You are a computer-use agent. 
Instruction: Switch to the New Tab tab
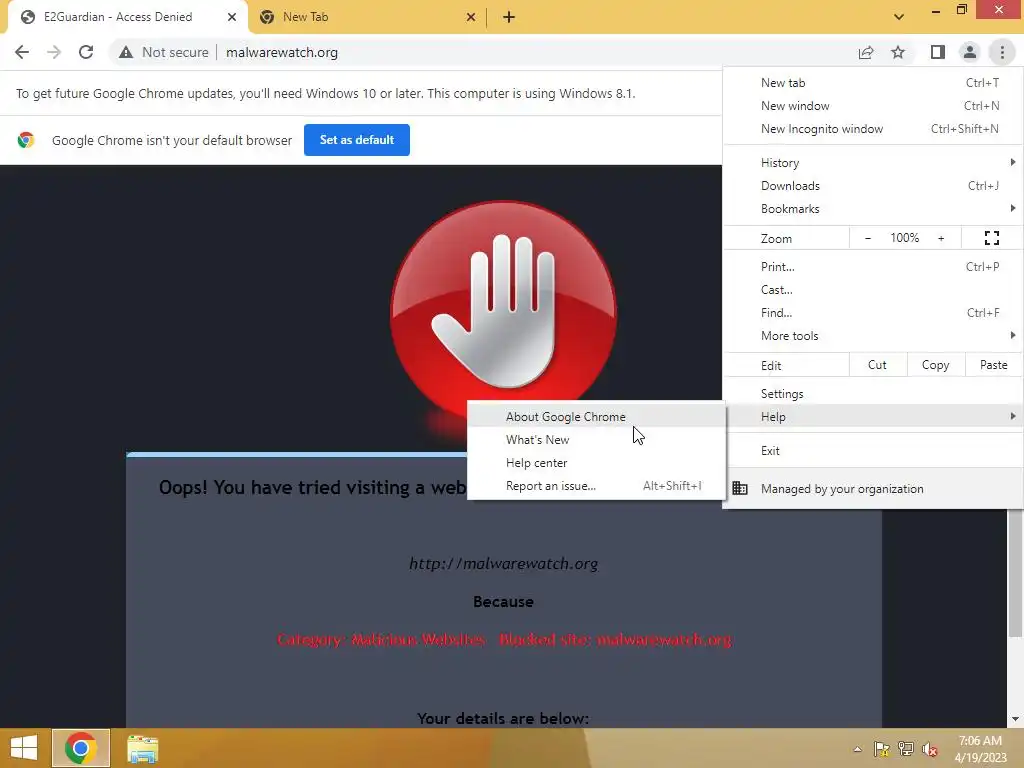pyautogui.click(x=367, y=17)
